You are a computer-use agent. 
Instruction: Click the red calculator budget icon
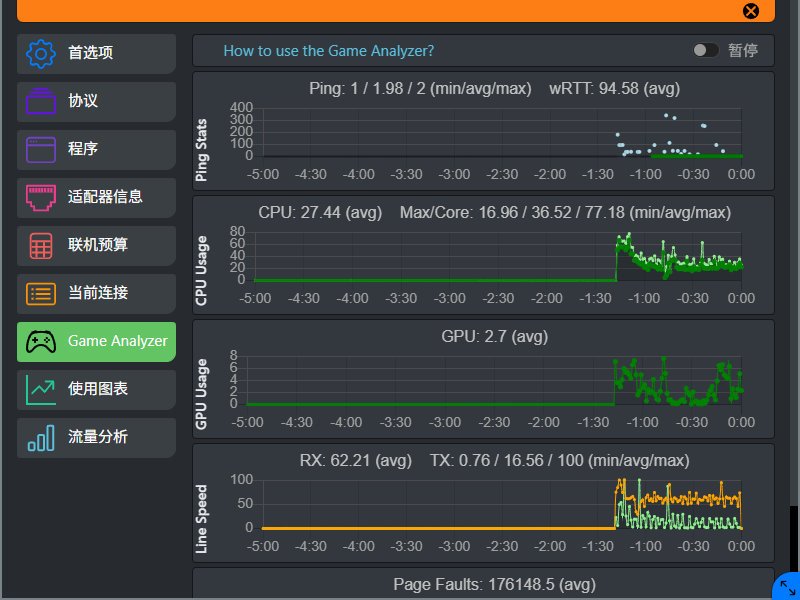coord(41,245)
